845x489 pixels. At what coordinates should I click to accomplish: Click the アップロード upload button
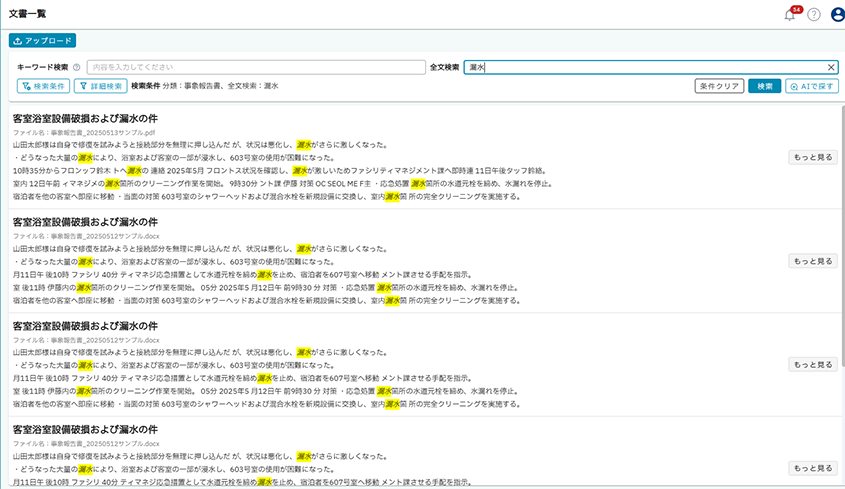point(42,40)
